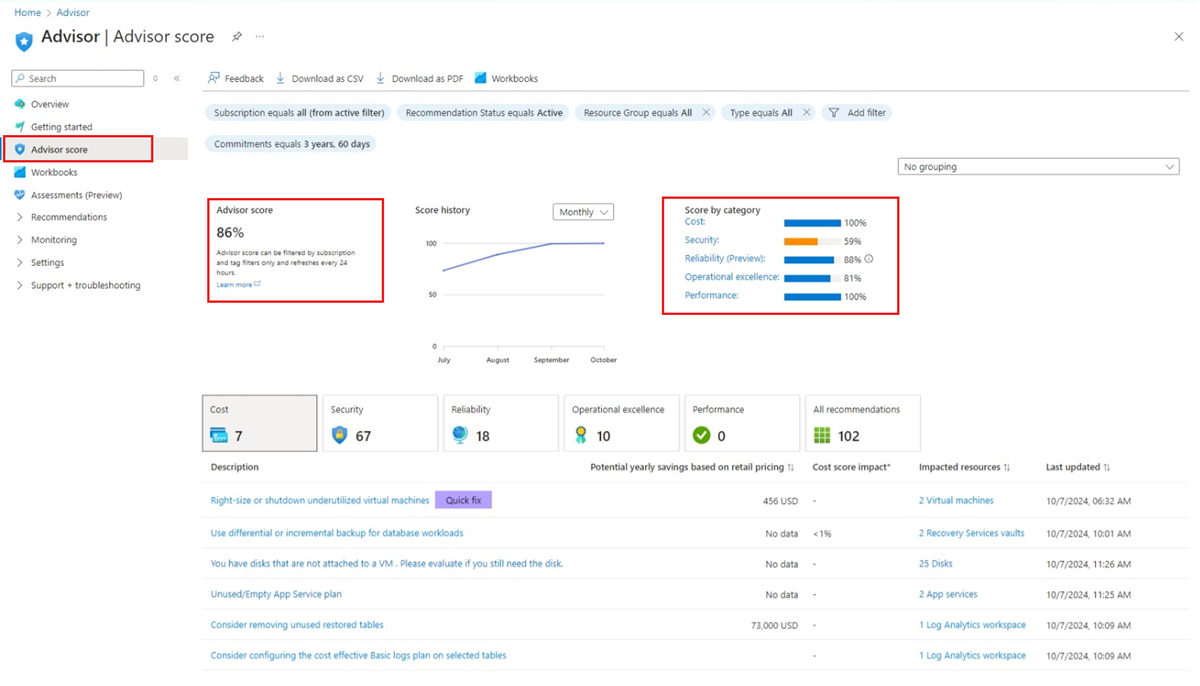This screenshot has height=686, width=1200.
Task: Open the Learn more link under Advisor score
Action: click(232, 284)
